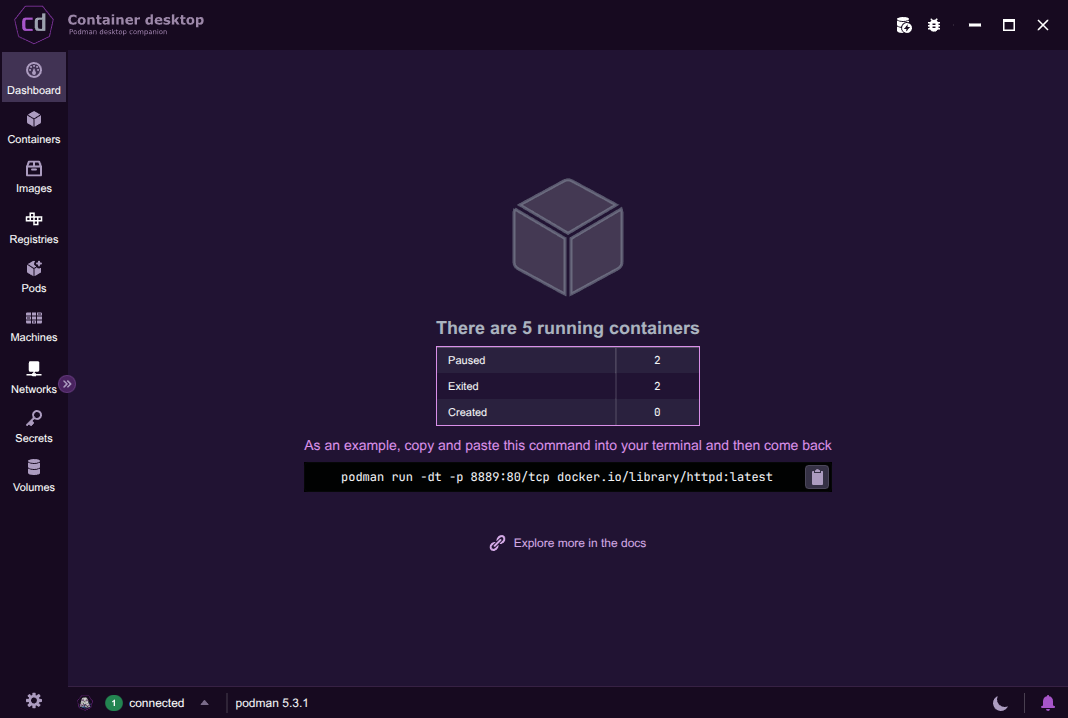Screen dimensions: 1068x718
Task: Go to the Containers section
Action: (33, 127)
